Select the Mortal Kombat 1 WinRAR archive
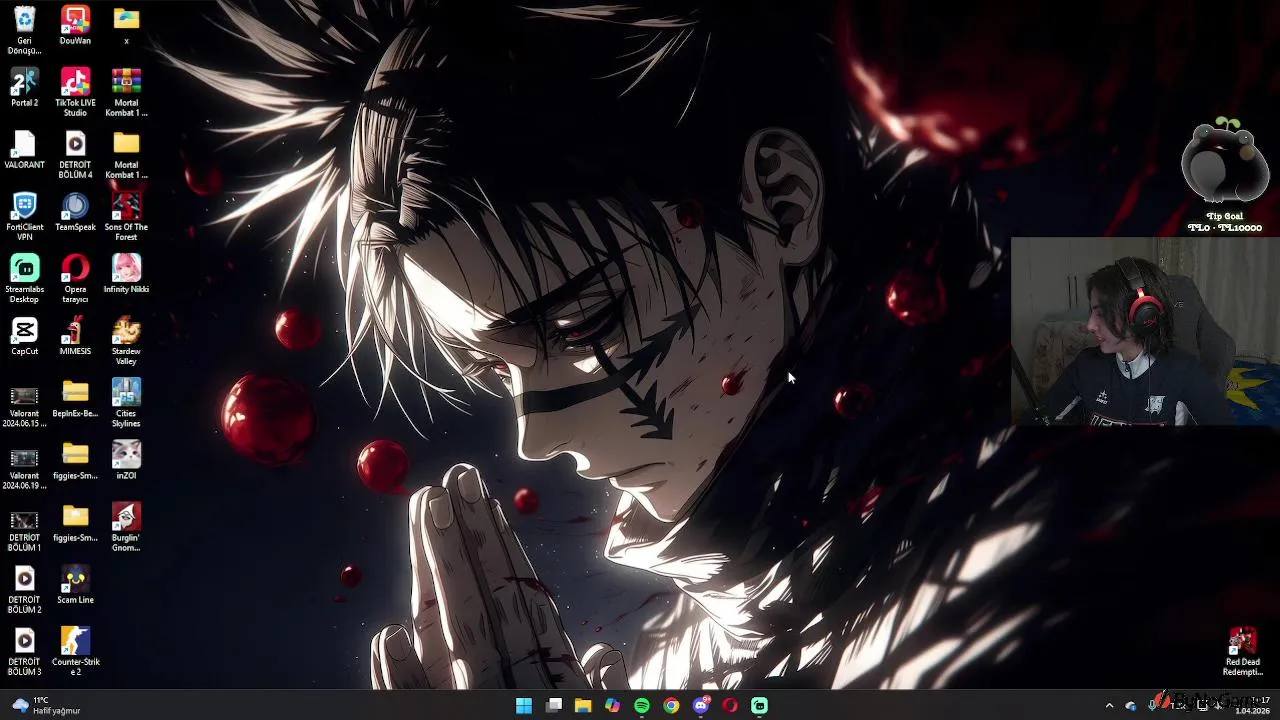1280x720 pixels. coord(126,93)
